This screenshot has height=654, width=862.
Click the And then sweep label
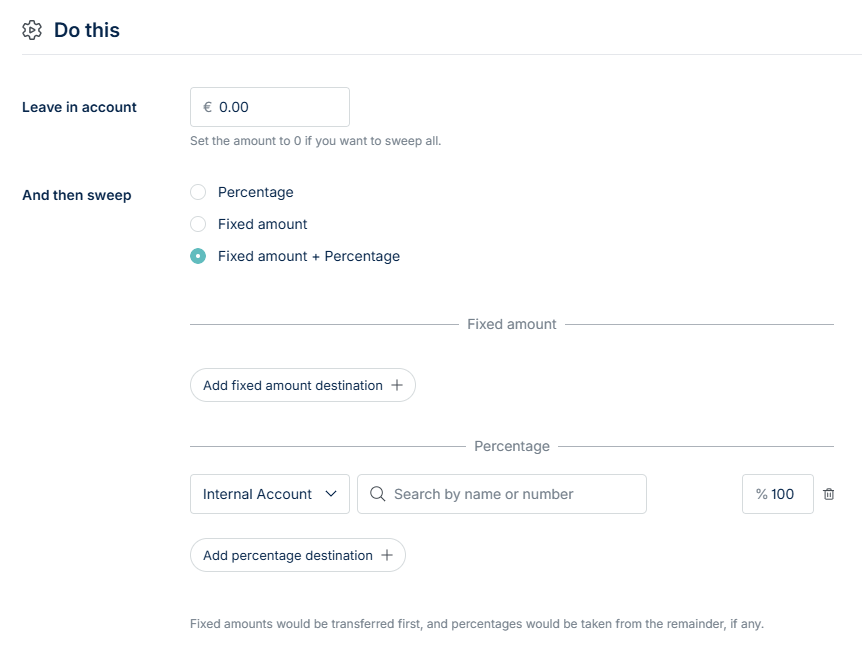tap(77, 195)
